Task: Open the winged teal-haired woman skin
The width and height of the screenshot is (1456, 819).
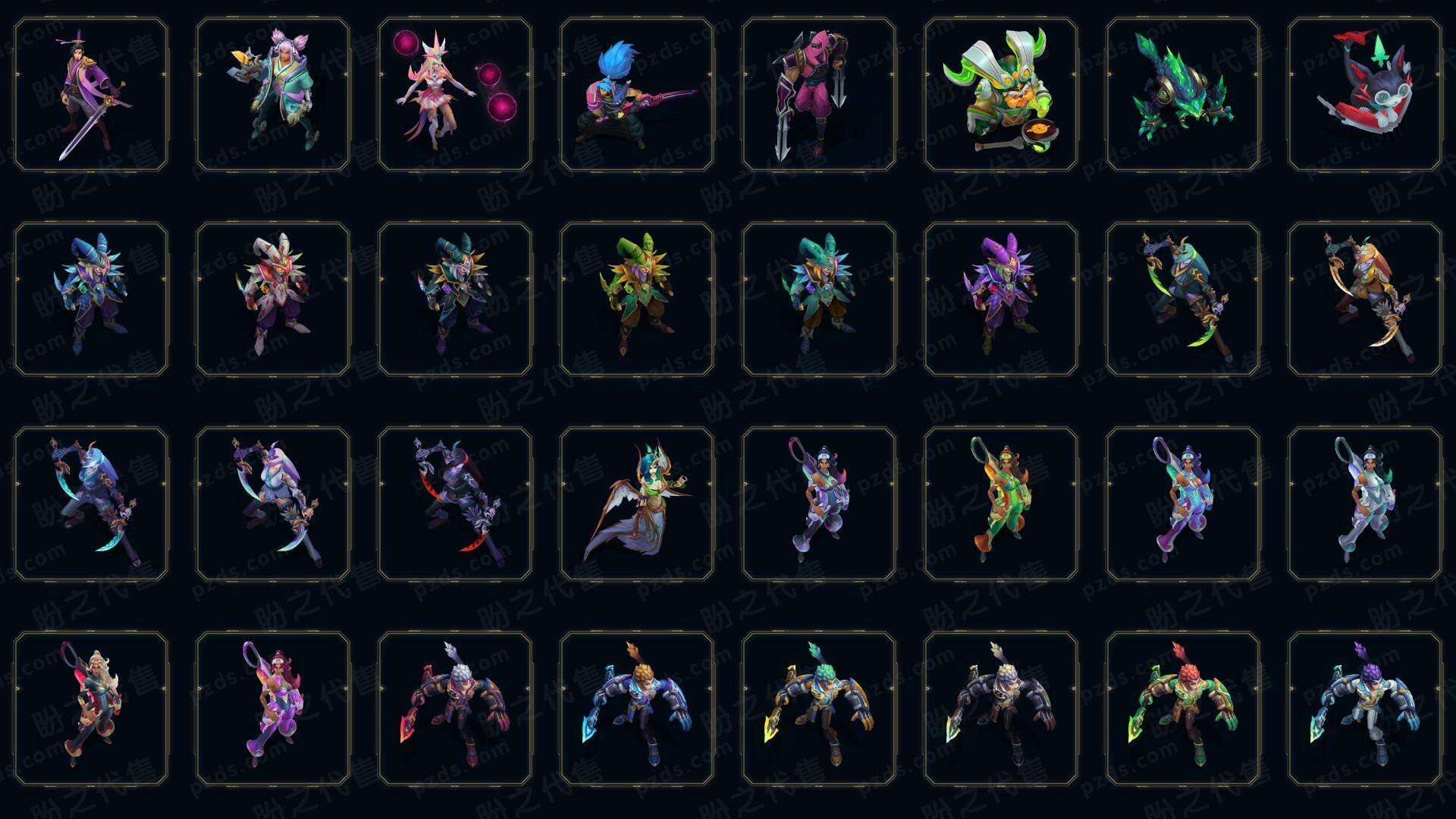Action: 637,504
